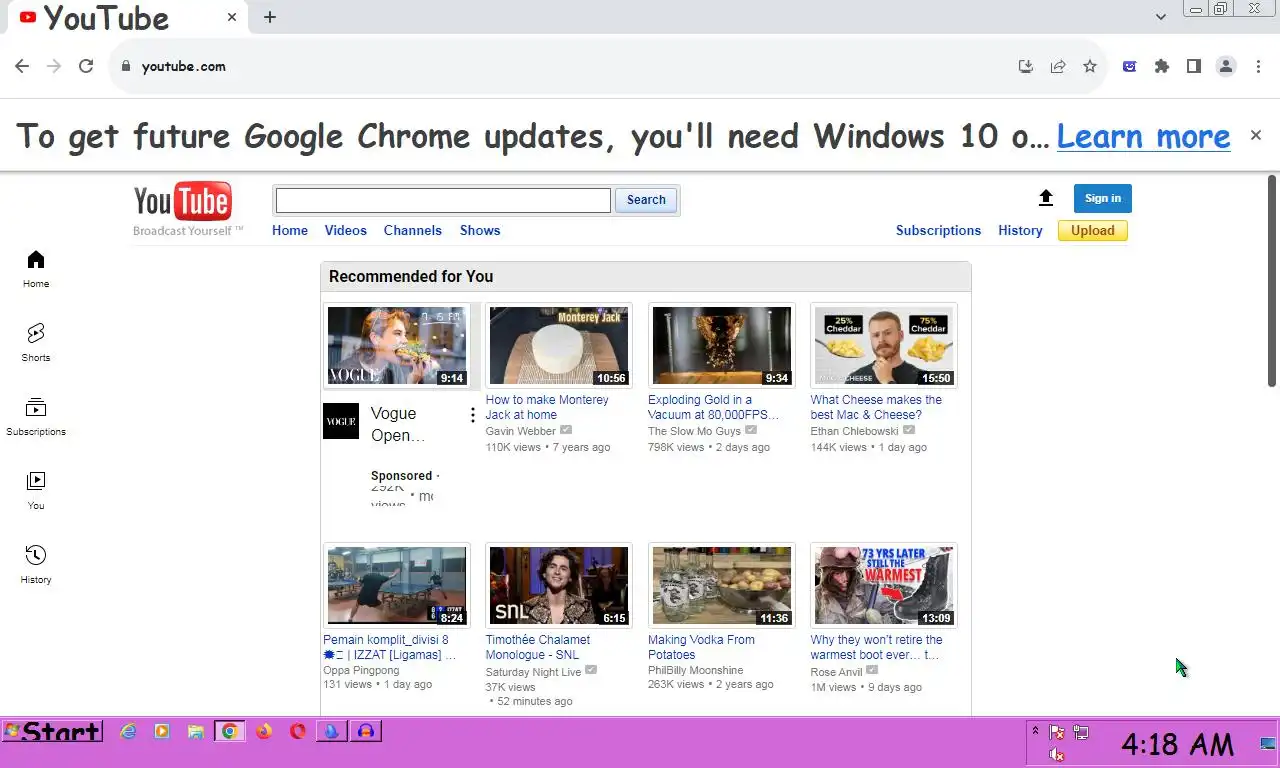Open the Videos menu item

346,230
